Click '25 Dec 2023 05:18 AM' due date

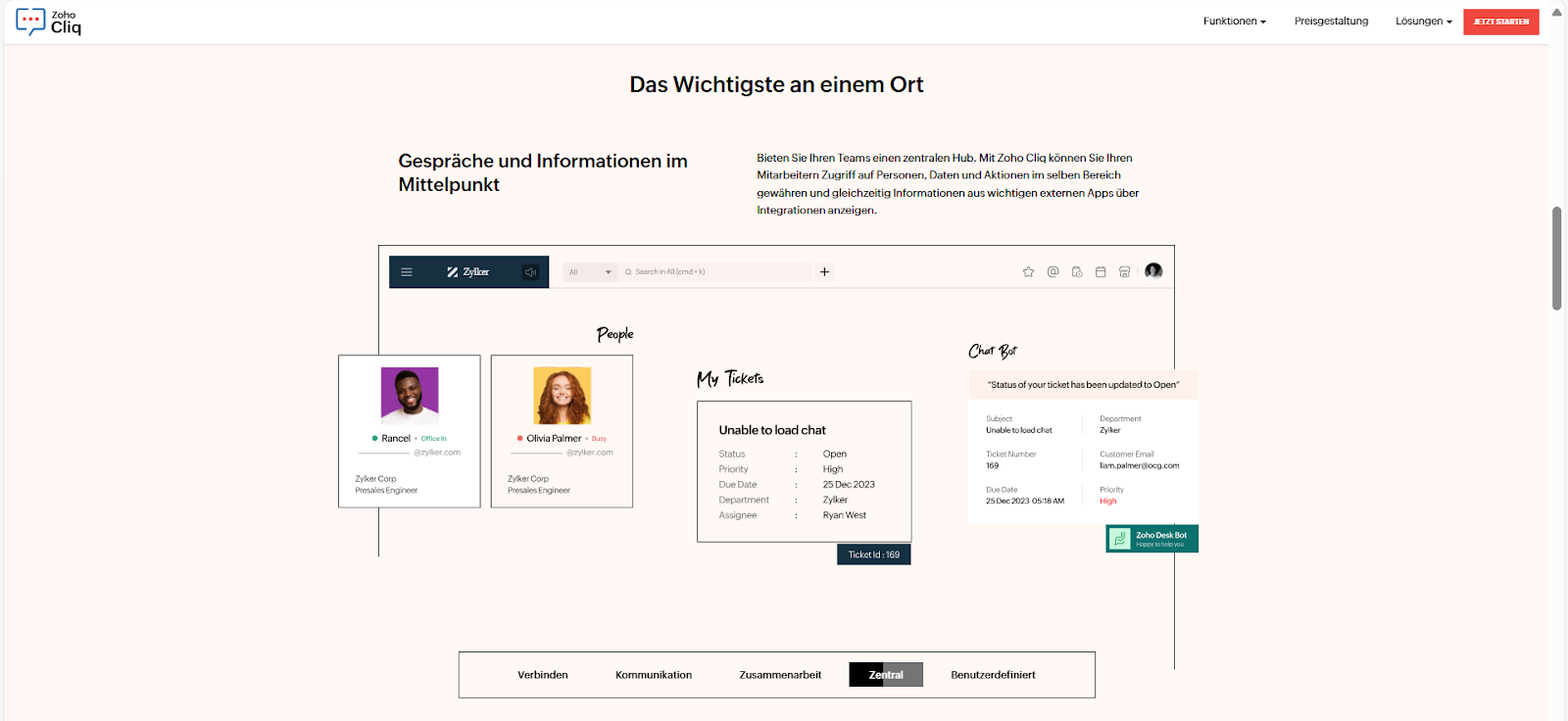1025,502
